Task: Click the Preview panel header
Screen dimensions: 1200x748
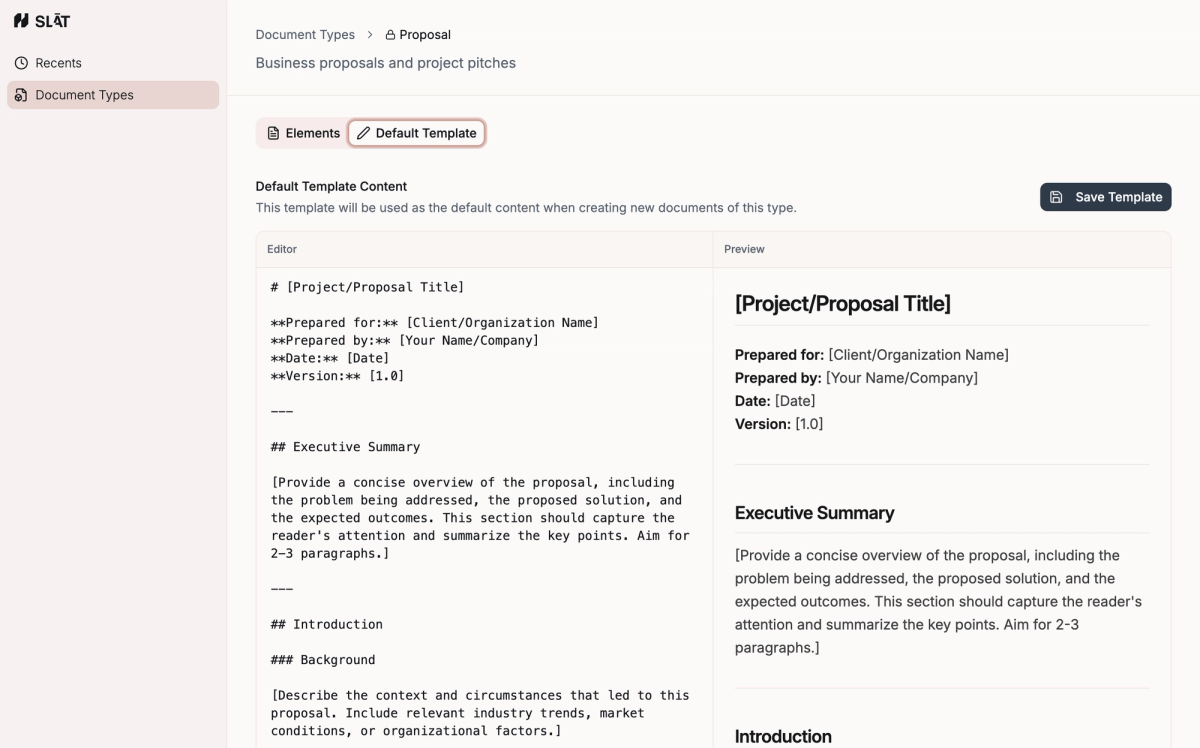Action: click(743, 249)
